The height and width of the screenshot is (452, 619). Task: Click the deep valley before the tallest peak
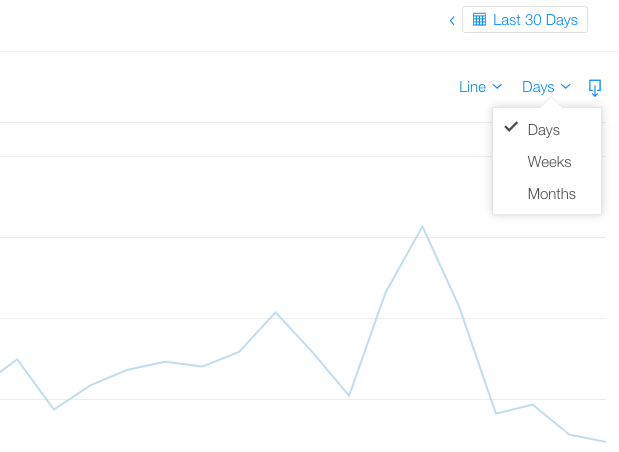point(349,396)
